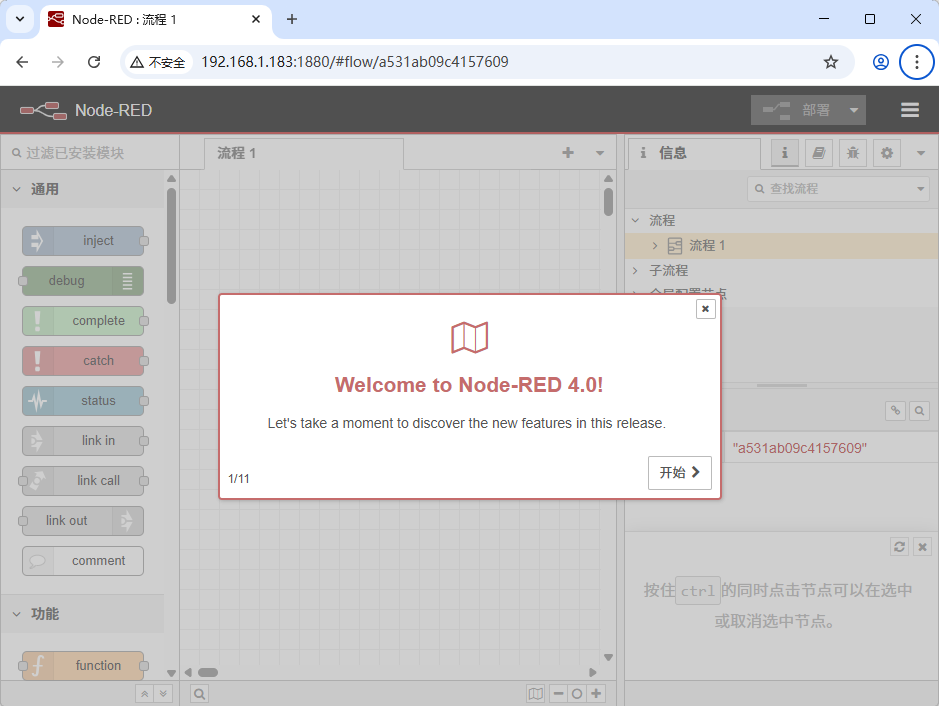This screenshot has width=939, height=706.
Task: Select the comment node in palette
Action: pyautogui.click(x=83, y=561)
